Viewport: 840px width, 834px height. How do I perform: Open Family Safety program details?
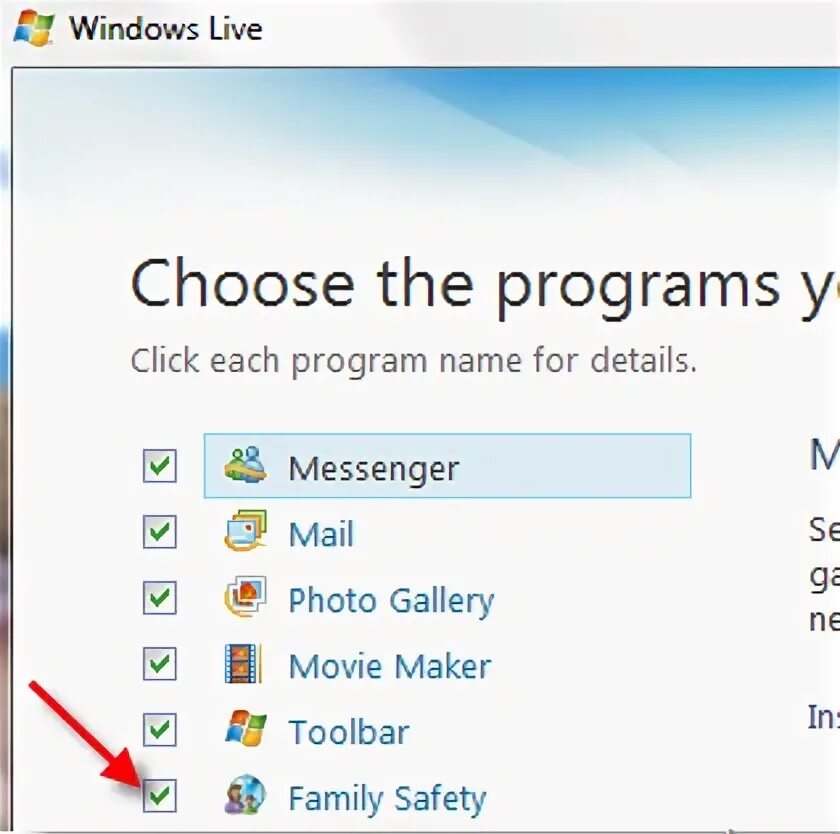(x=387, y=800)
